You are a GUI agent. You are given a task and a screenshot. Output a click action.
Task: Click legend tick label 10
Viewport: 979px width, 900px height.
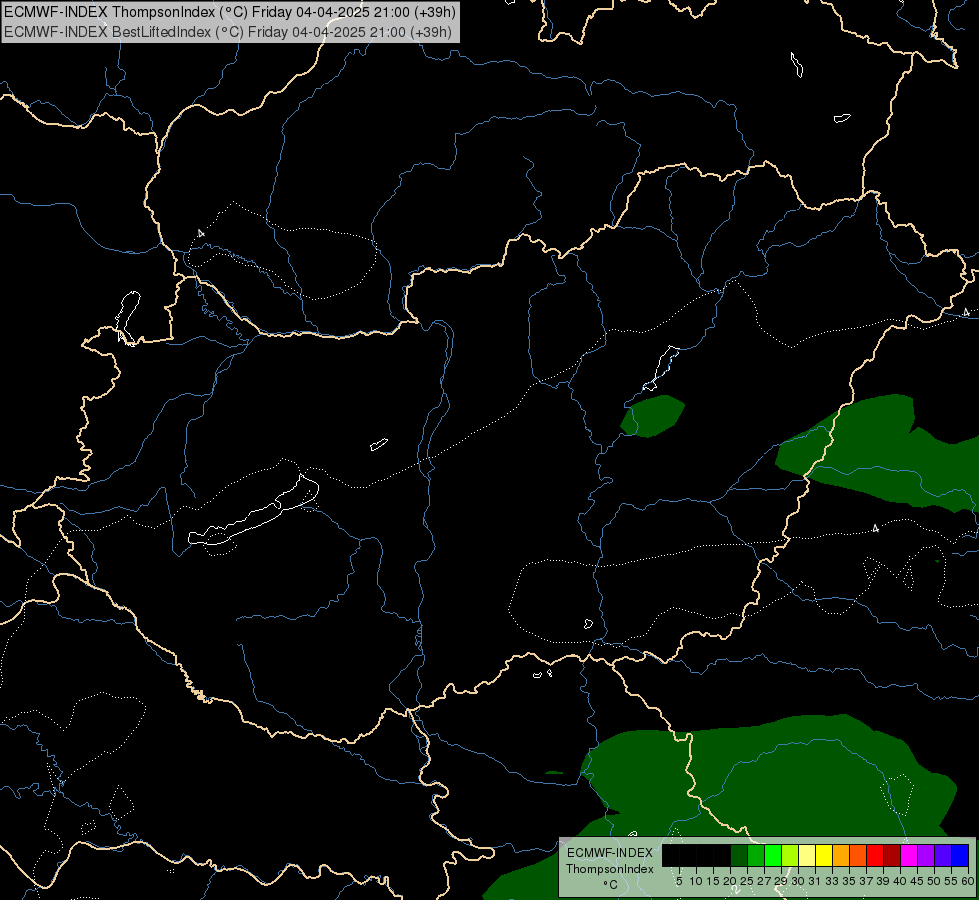696,881
